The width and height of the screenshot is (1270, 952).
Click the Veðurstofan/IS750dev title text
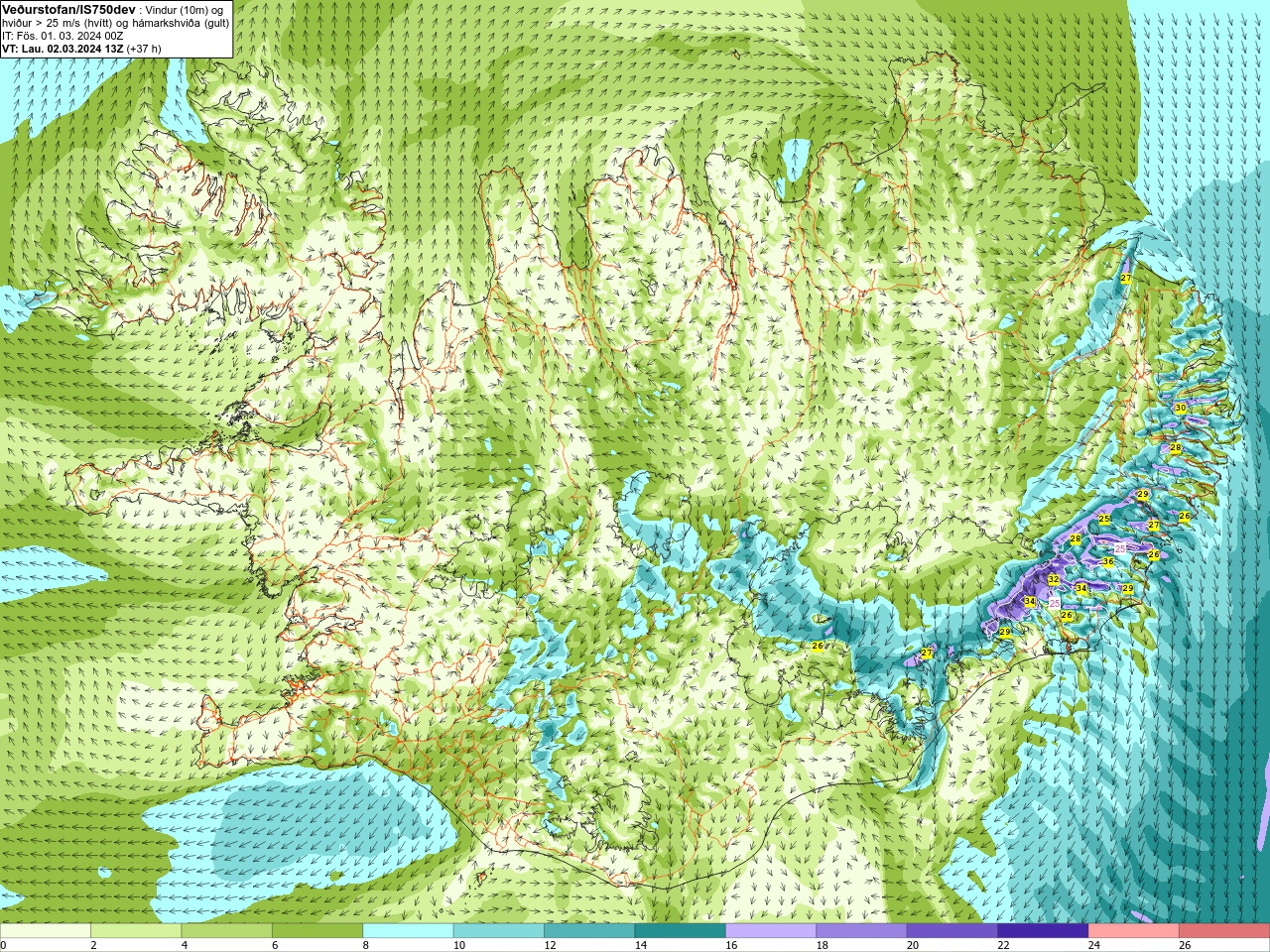coord(68,9)
